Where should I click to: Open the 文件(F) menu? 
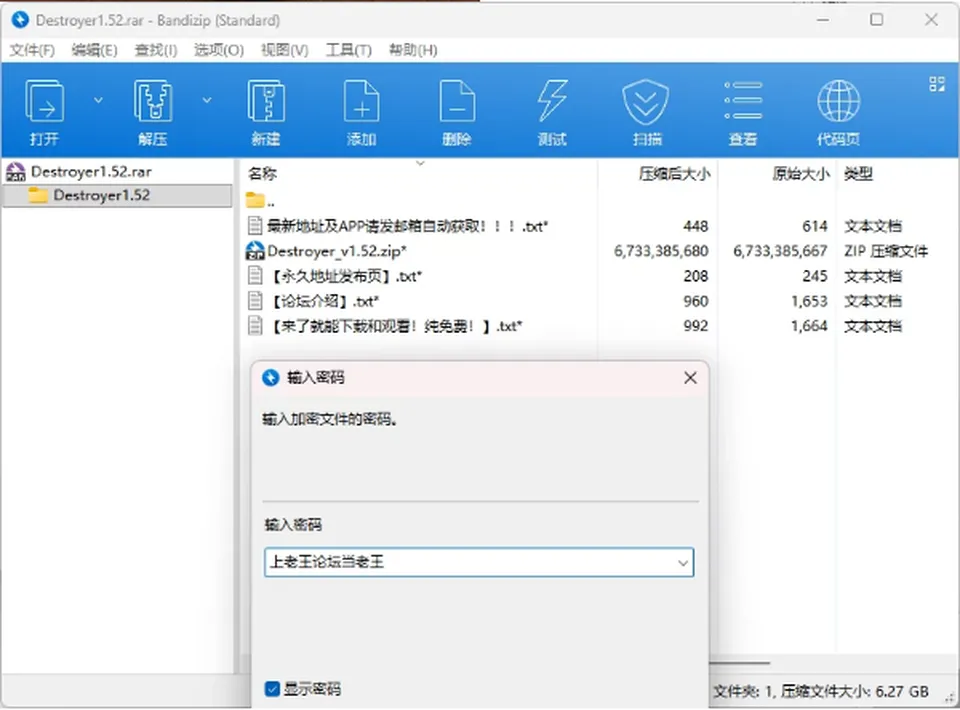[32, 50]
